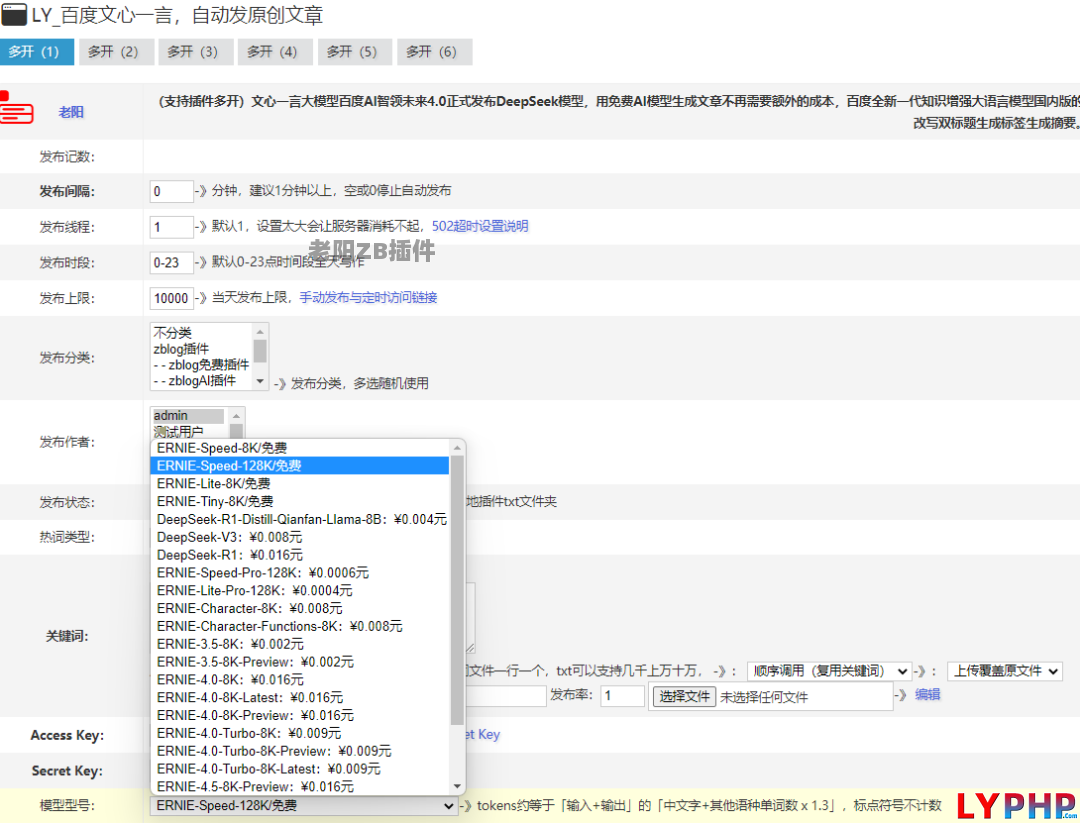
Task: Select 测试用户 in the author list
Action: pyautogui.click(x=188, y=432)
